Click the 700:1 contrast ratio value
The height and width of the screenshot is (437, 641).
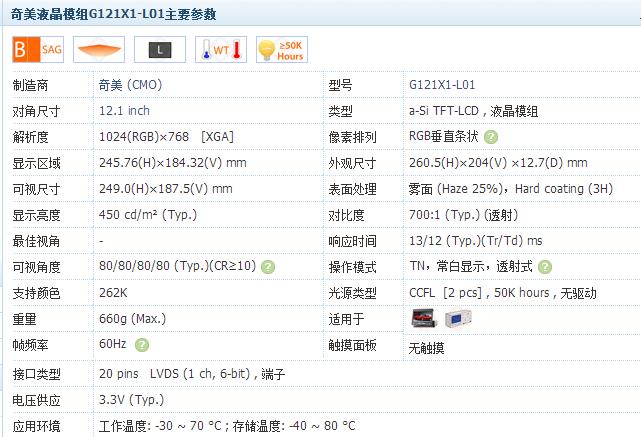point(463,215)
